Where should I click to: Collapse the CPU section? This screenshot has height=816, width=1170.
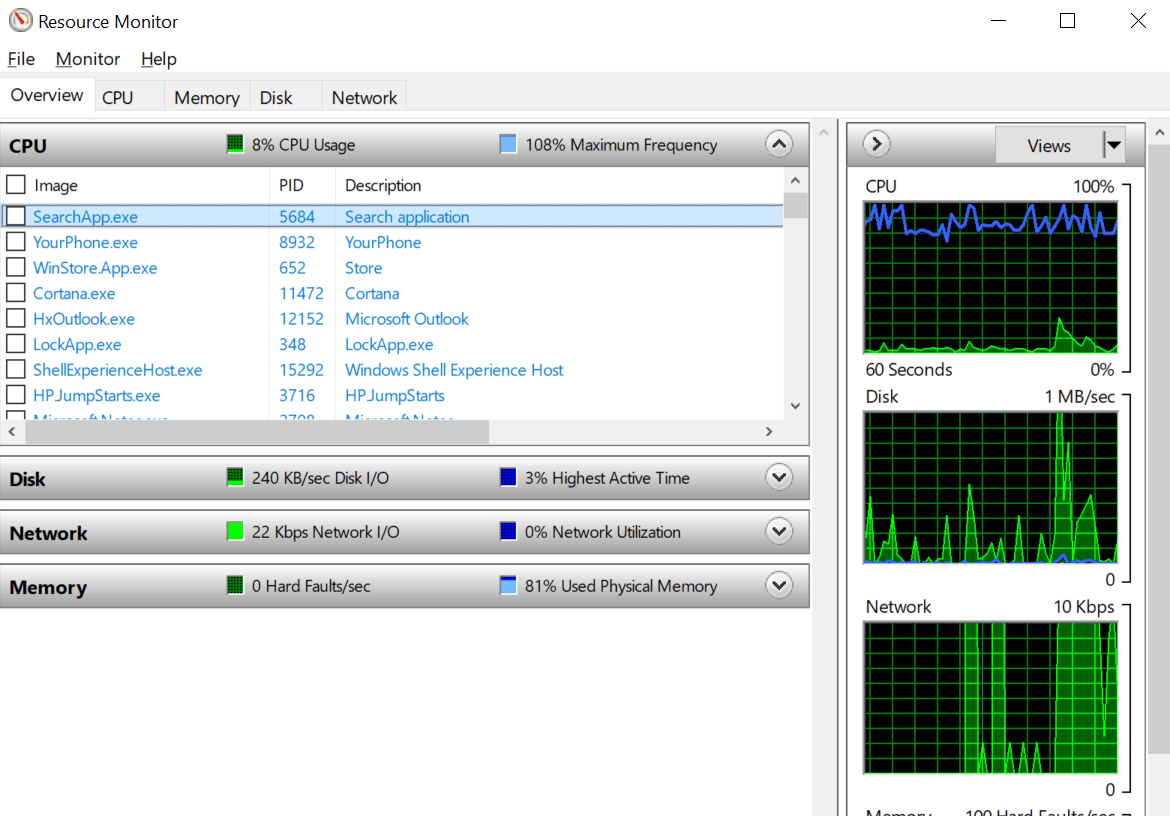[779, 143]
